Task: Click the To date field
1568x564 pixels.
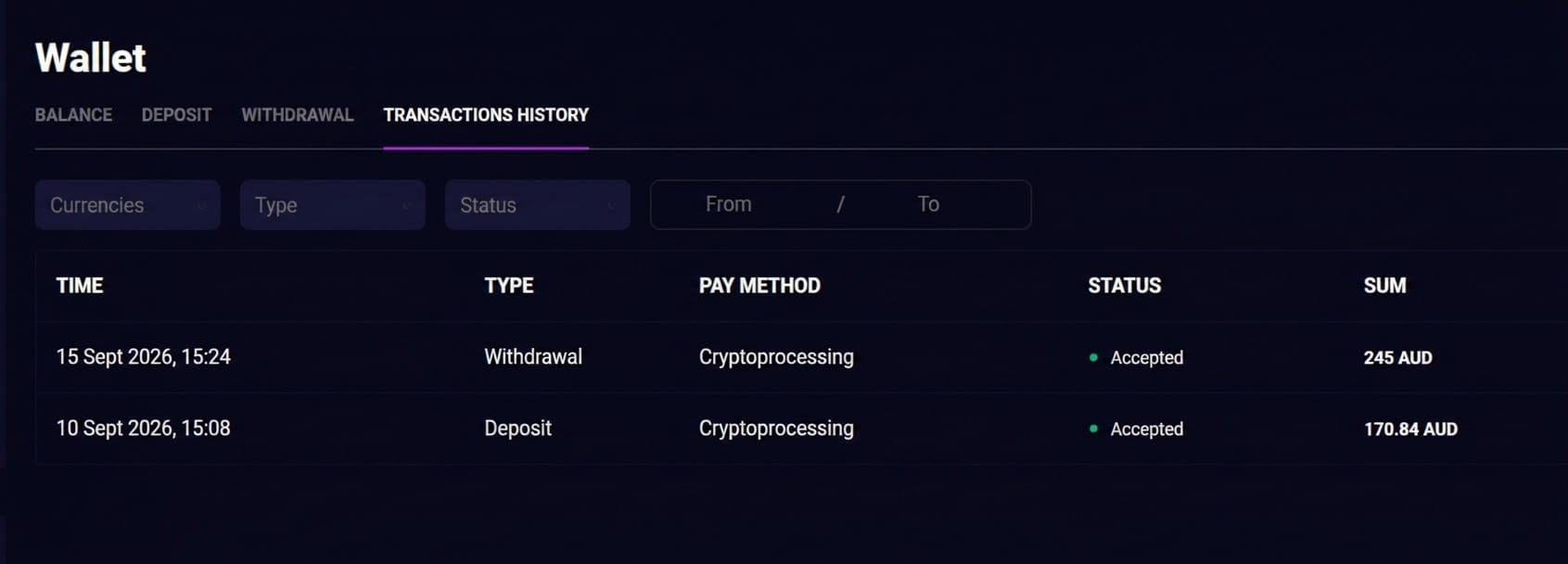Action: coord(928,204)
